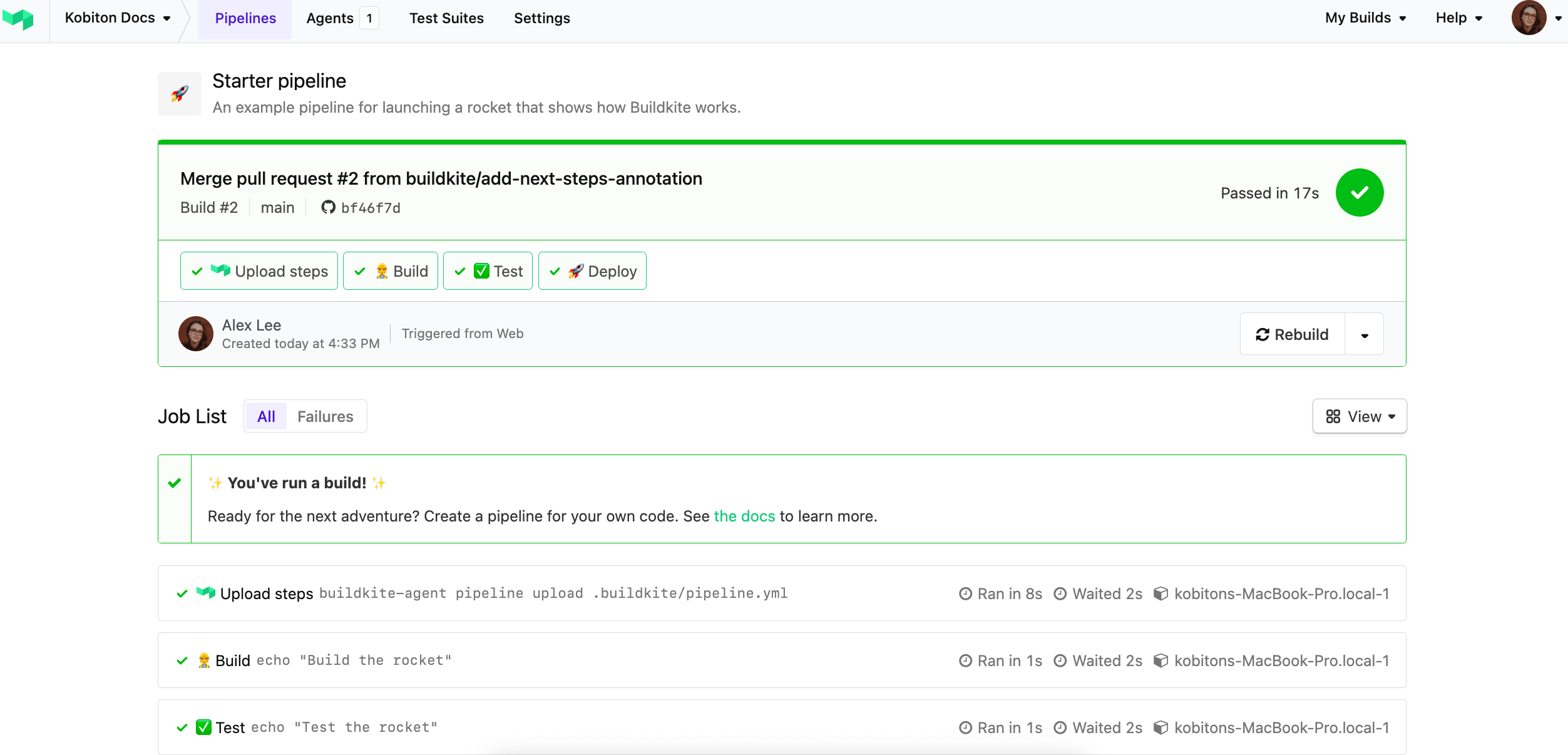Open the Starter pipeline title

click(x=279, y=81)
